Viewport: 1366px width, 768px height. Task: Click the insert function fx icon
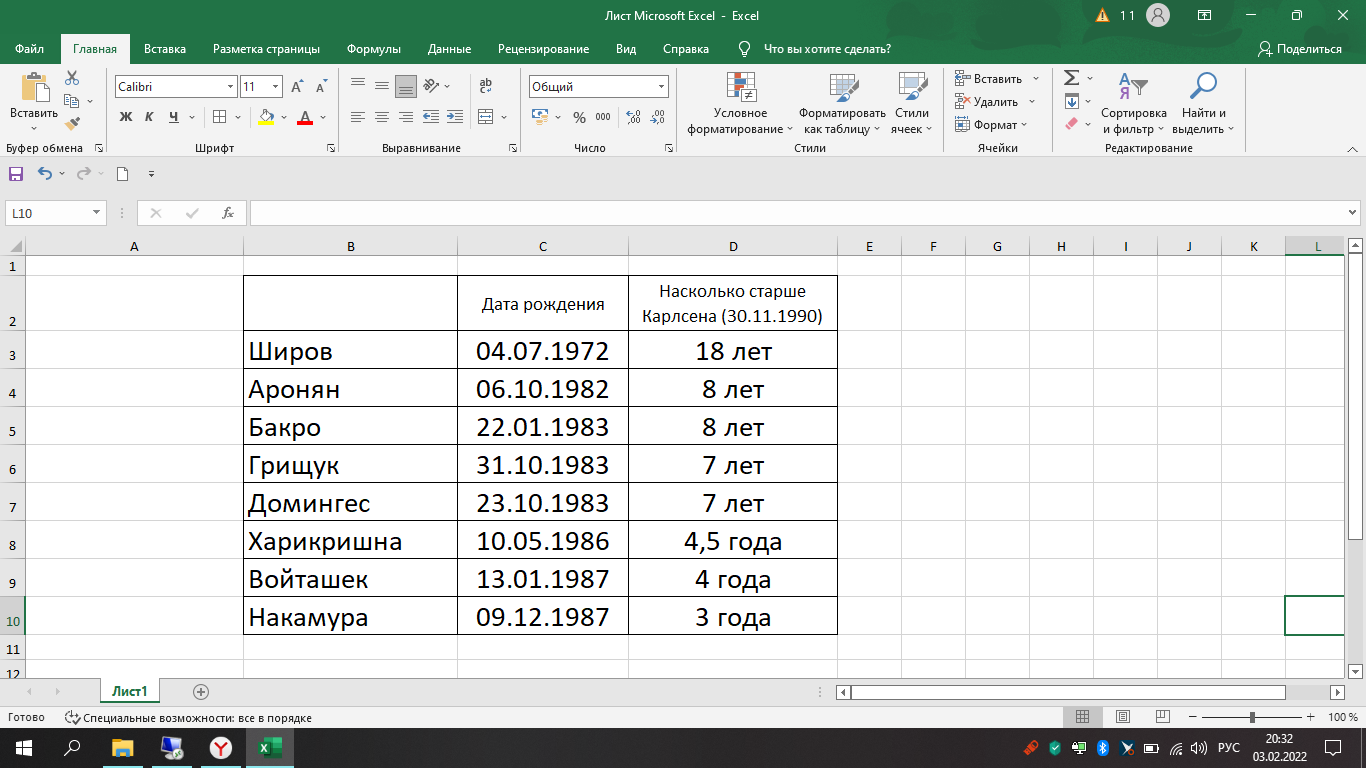[x=228, y=213]
